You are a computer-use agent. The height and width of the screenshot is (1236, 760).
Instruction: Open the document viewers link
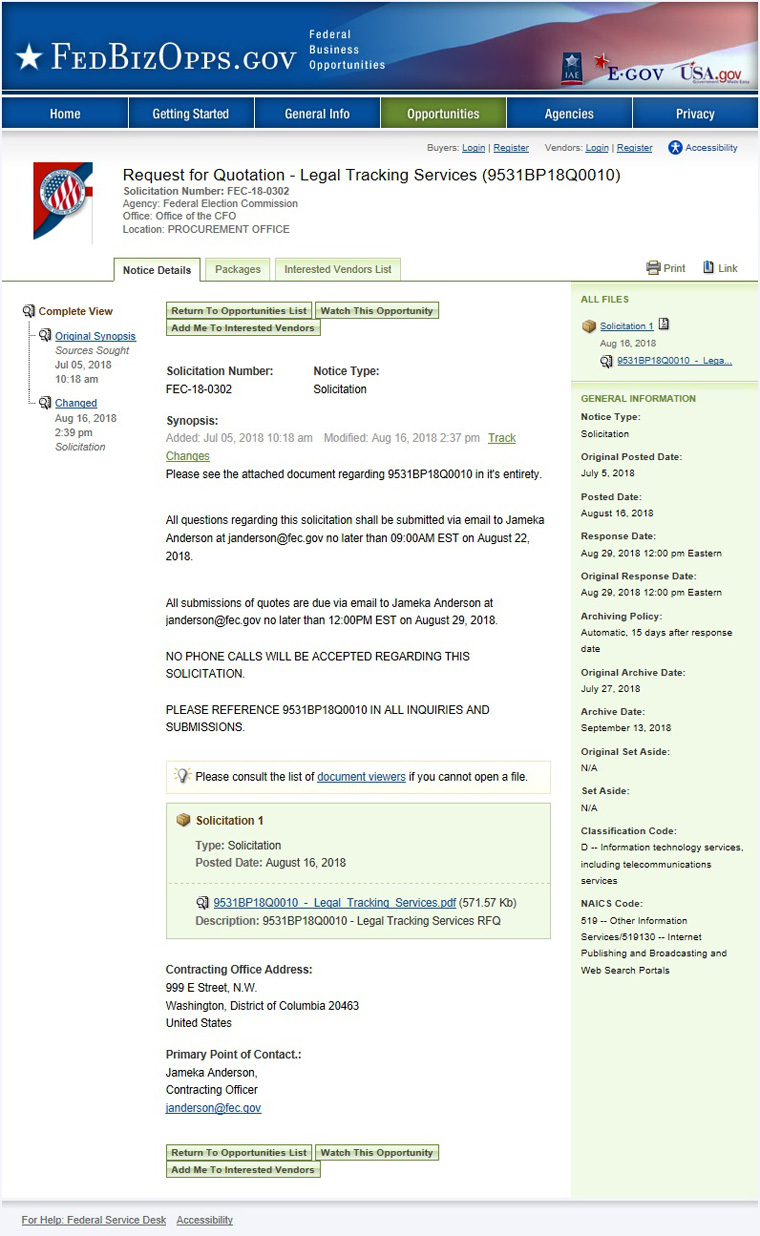[x=361, y=777]
